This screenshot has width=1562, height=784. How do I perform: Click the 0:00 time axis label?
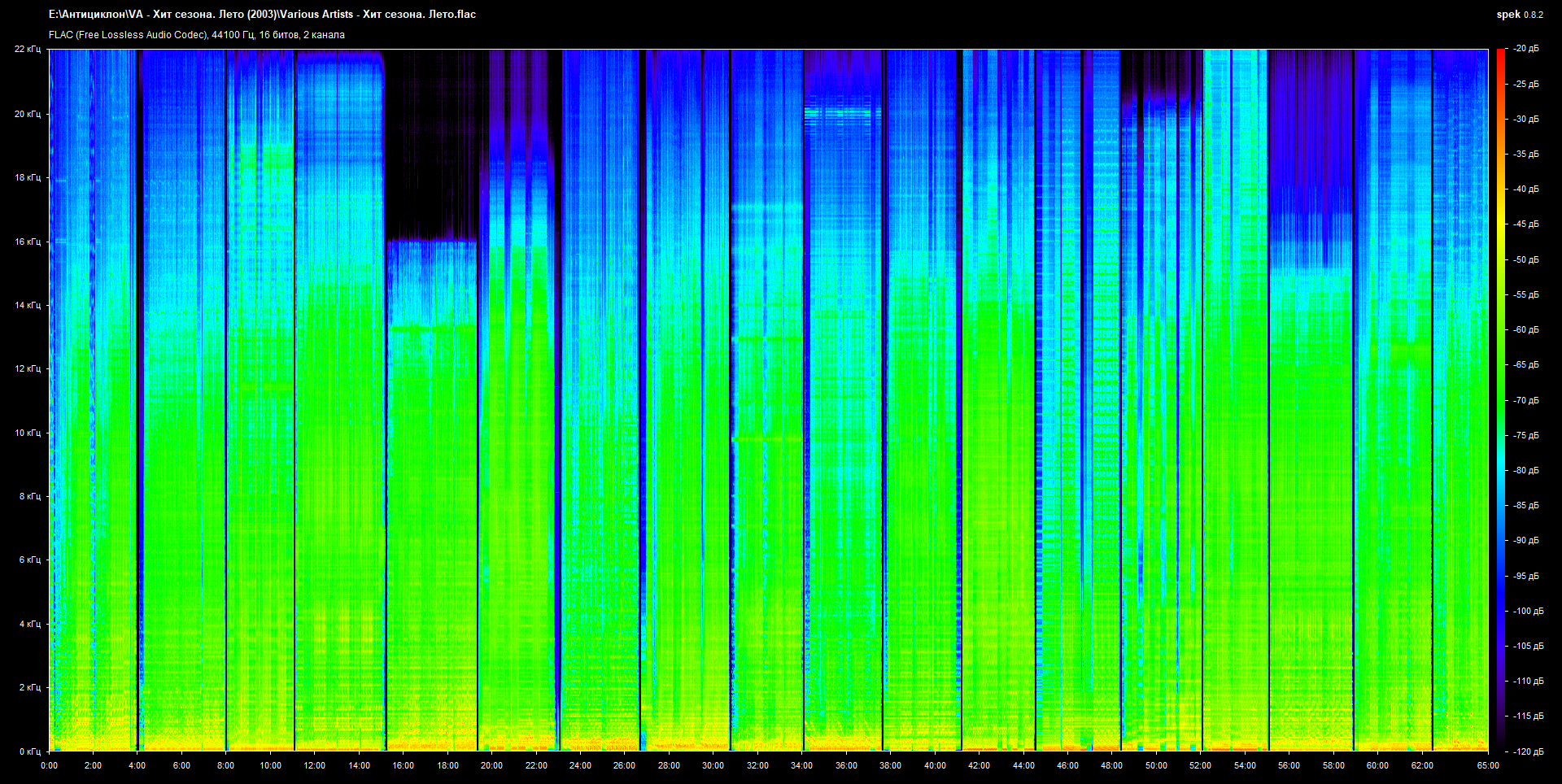(49, 765)
